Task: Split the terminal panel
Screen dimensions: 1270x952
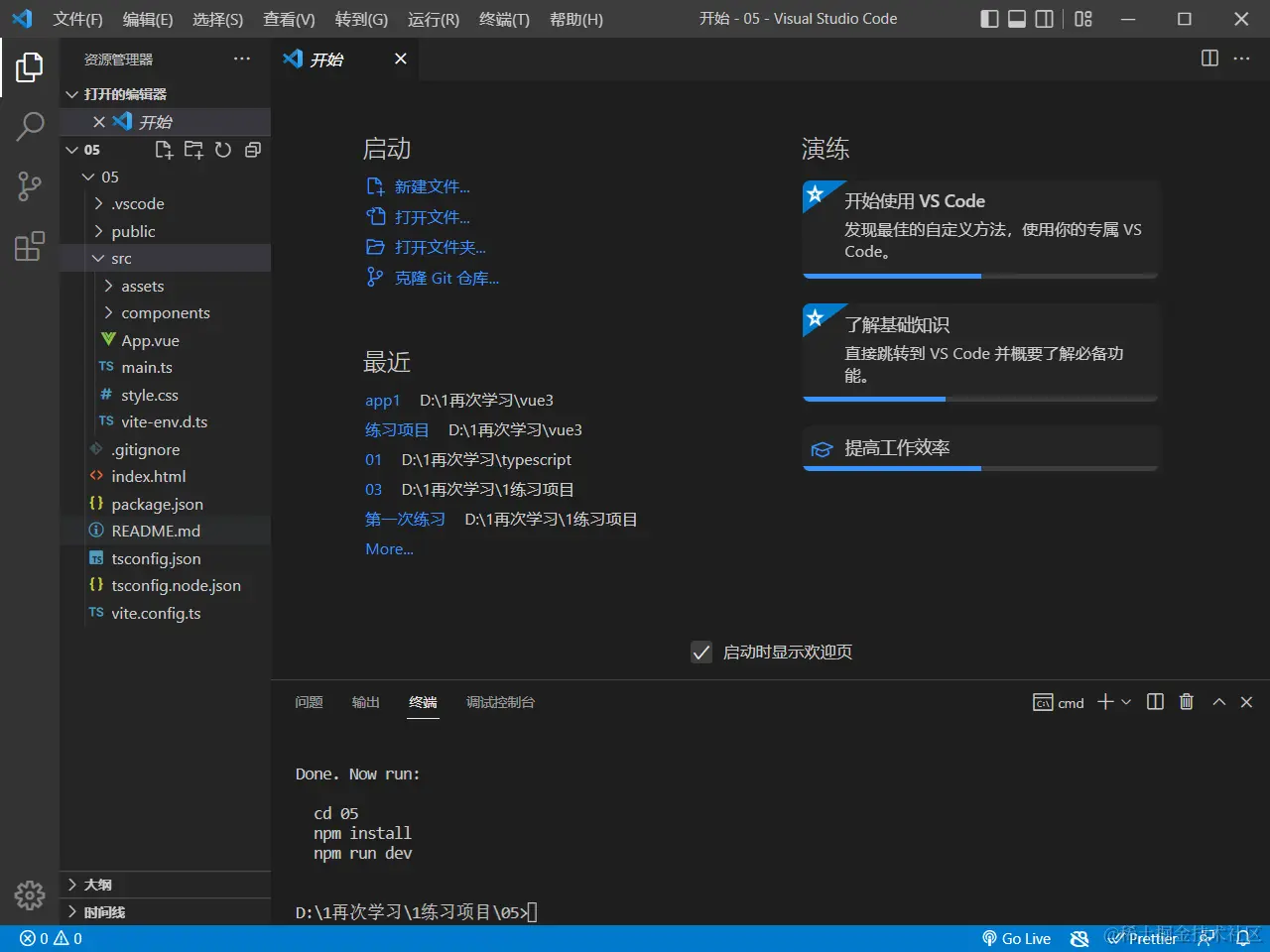Action: pyautogui.click(x=1155, y=702)
